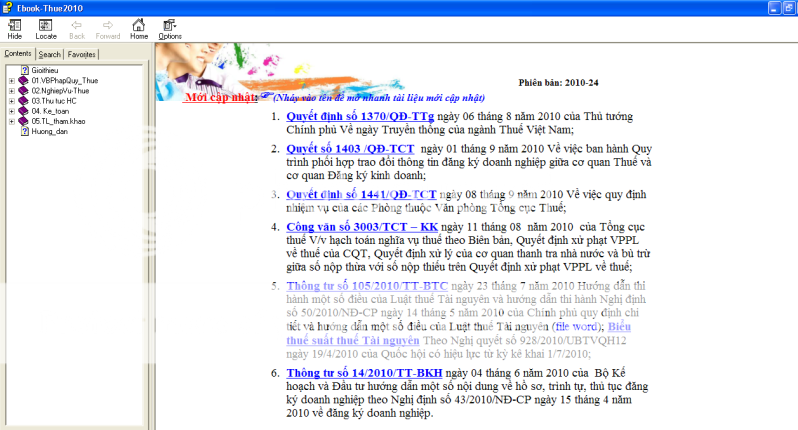This screenshot has width=798, height=430.
Task: Expand the 03.Thu tuc HC node
Action: (12, 101)
